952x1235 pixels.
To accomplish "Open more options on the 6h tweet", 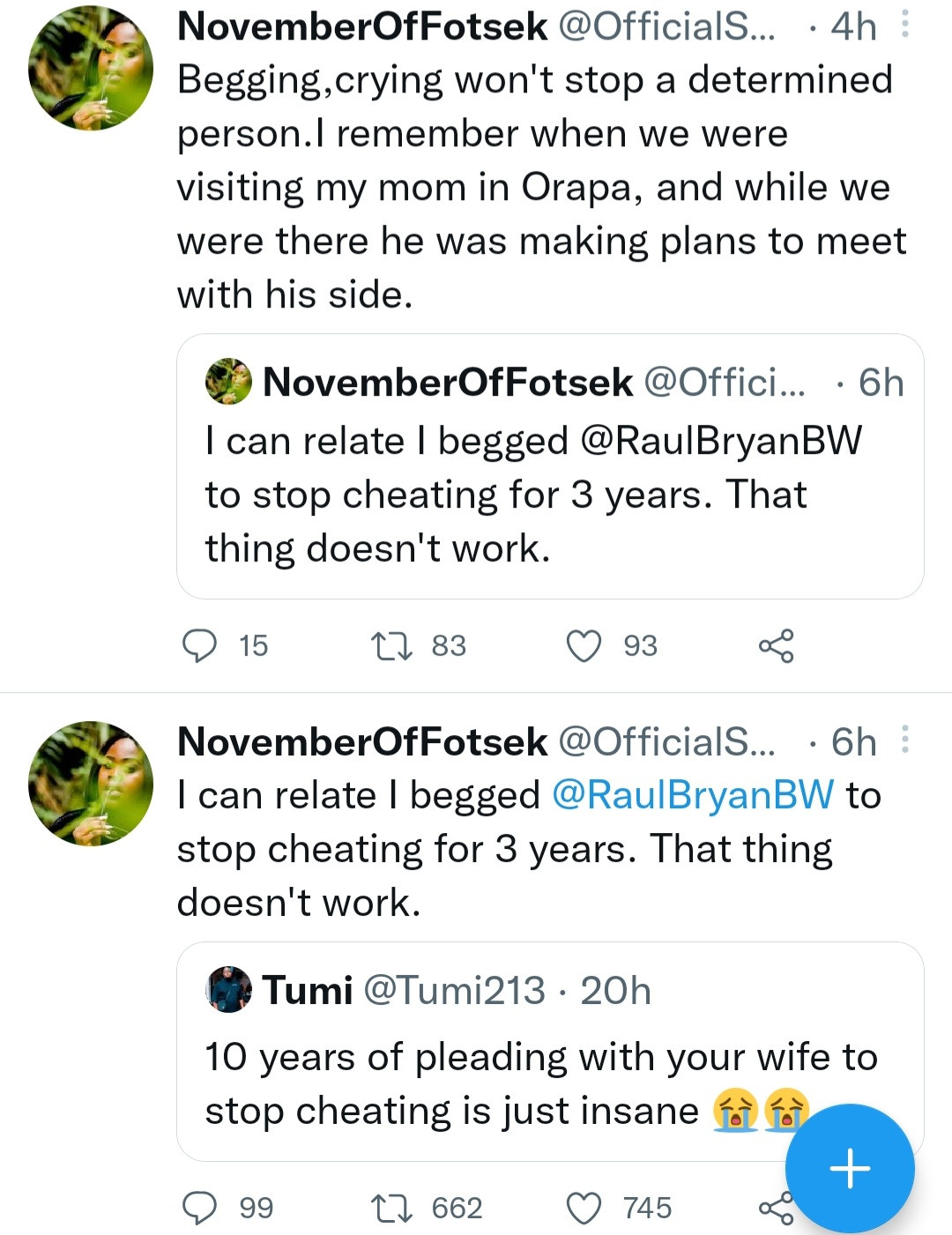I will tap(905, 740).
